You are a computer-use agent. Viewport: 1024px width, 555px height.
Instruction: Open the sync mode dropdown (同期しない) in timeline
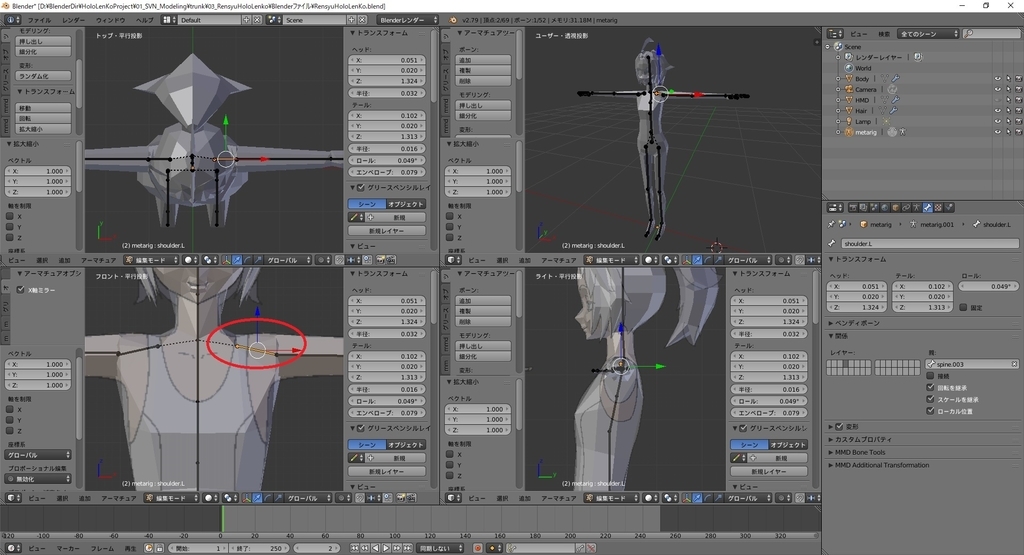tap(440, 548)
